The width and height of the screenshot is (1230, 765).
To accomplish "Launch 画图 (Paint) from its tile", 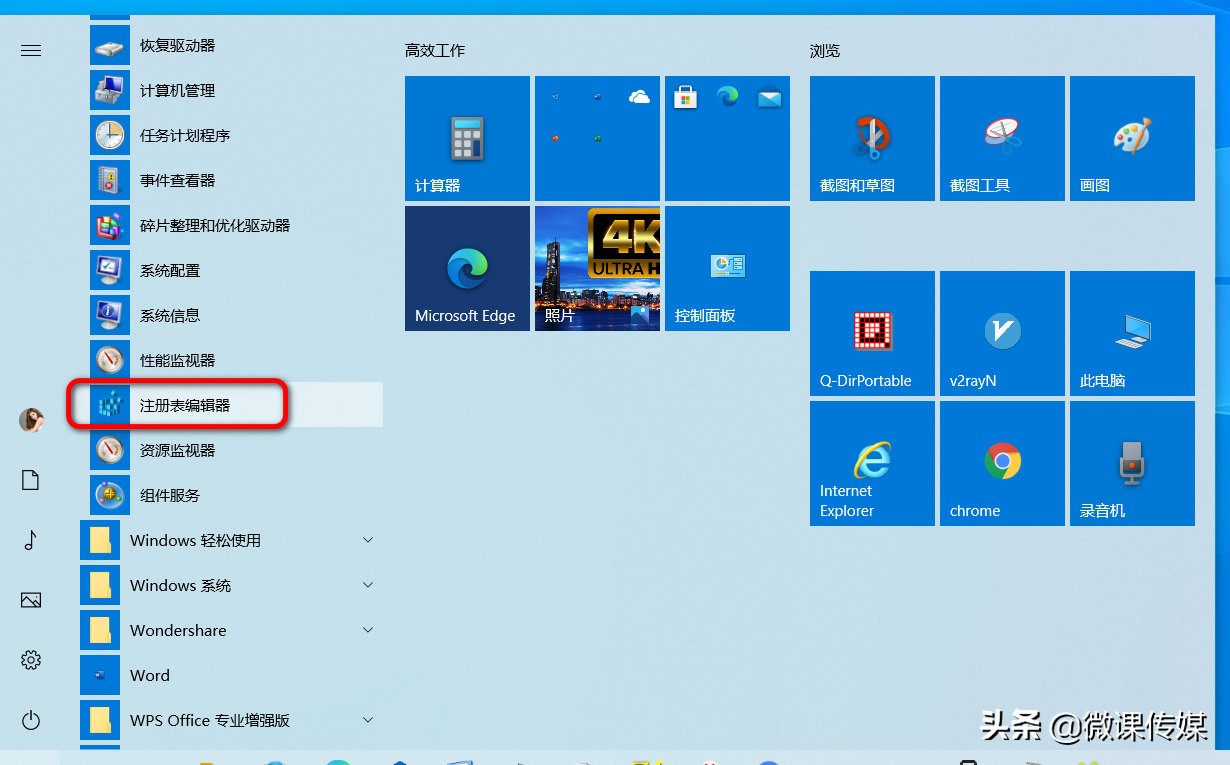I will tap(1131, 138).
